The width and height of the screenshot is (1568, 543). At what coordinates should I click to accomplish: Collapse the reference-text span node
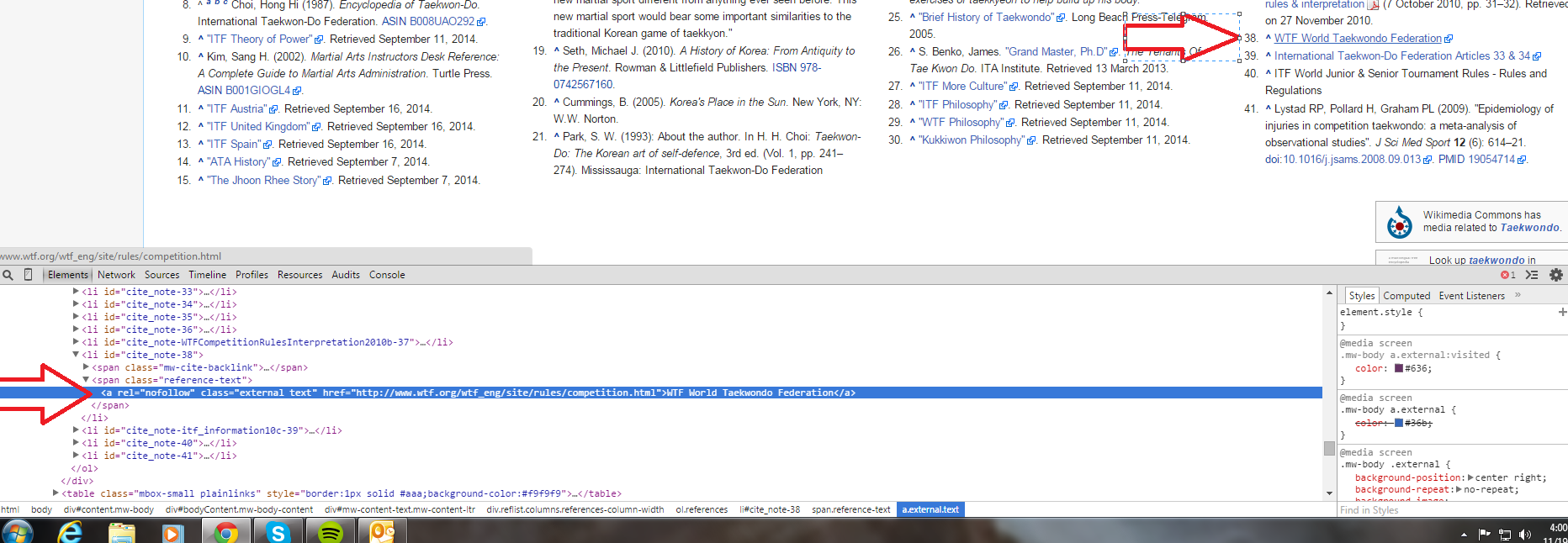coord(86,380)
